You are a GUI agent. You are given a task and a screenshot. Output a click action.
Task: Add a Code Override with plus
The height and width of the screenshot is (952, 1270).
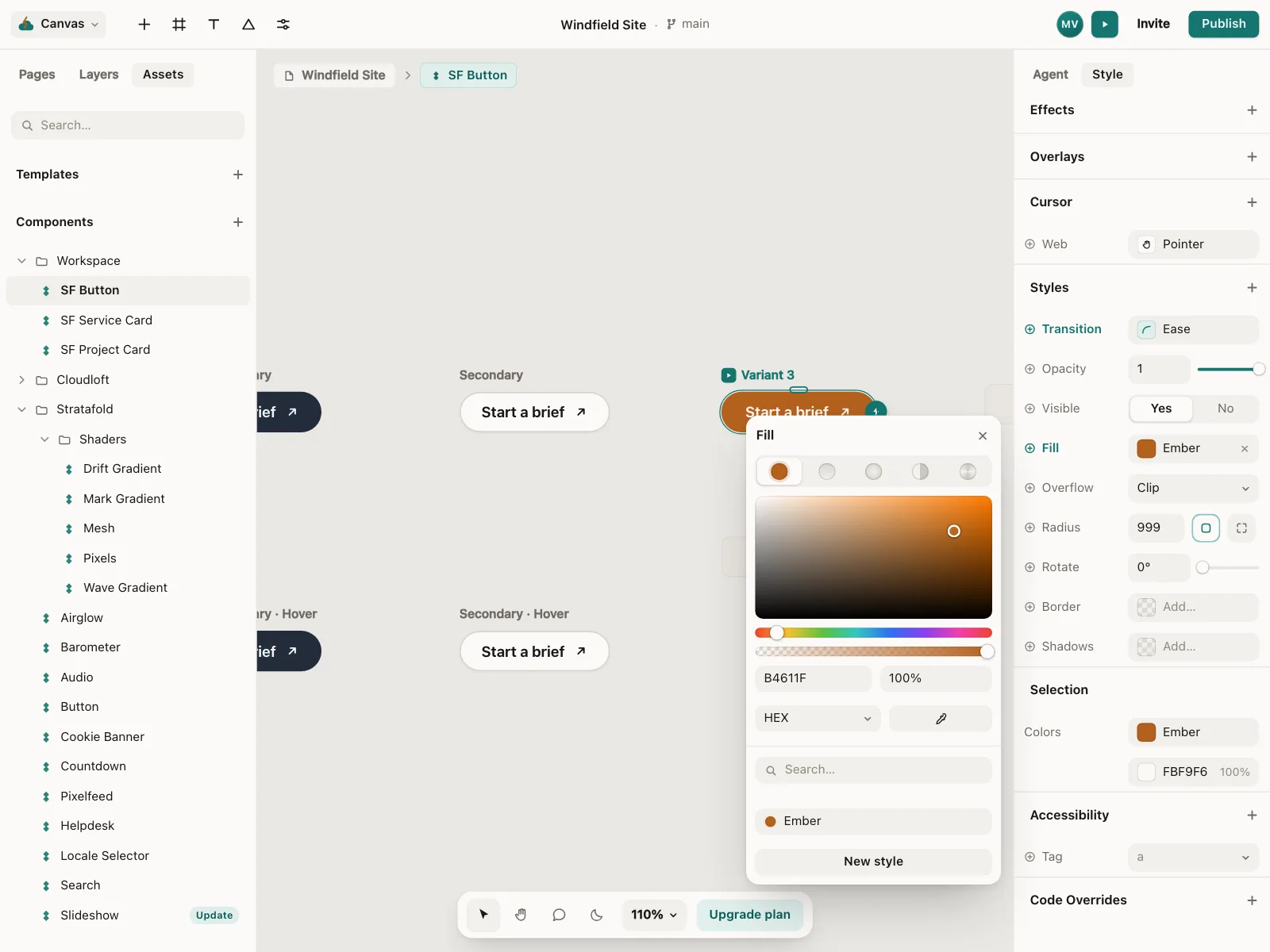click(x=1252, y=900)
